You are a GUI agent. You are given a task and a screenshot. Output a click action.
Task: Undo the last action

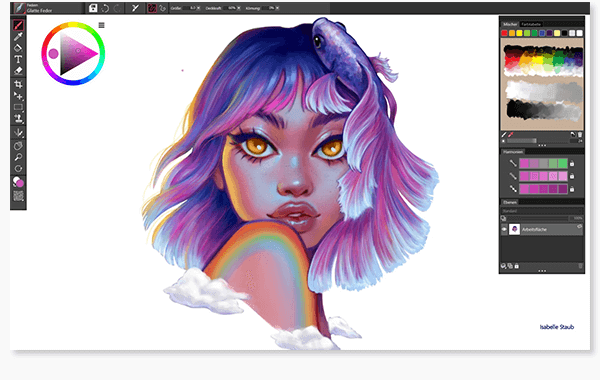coord(105,8)
